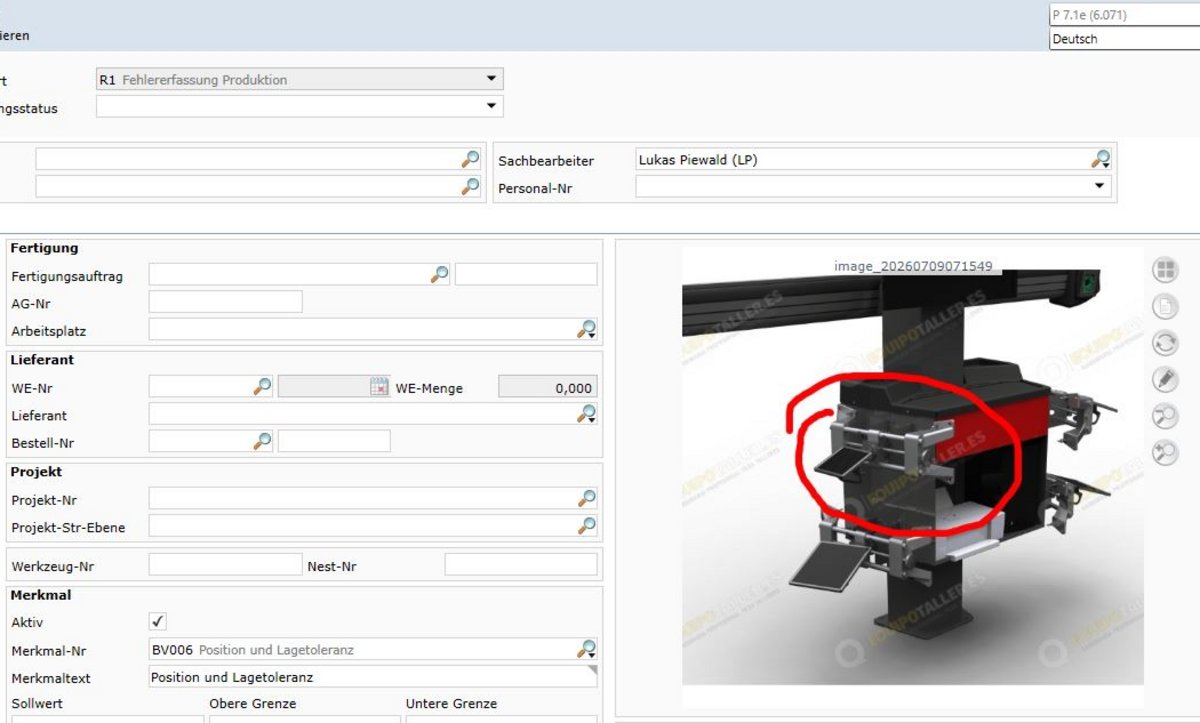This screenshot has height=723, width=1200.
Task: Toggle the Aktiv checkbox
Action: pyautogui.click(x=158, y=622)
